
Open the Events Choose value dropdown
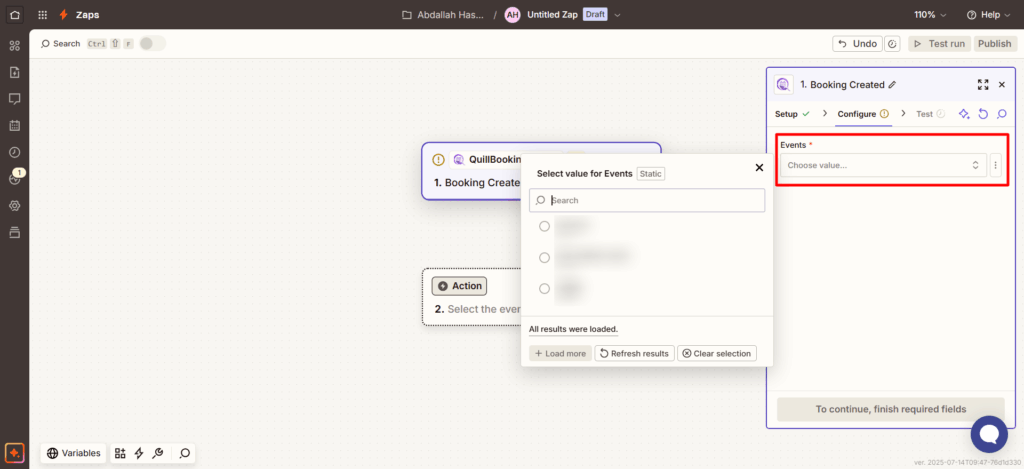tap(882, 165)
